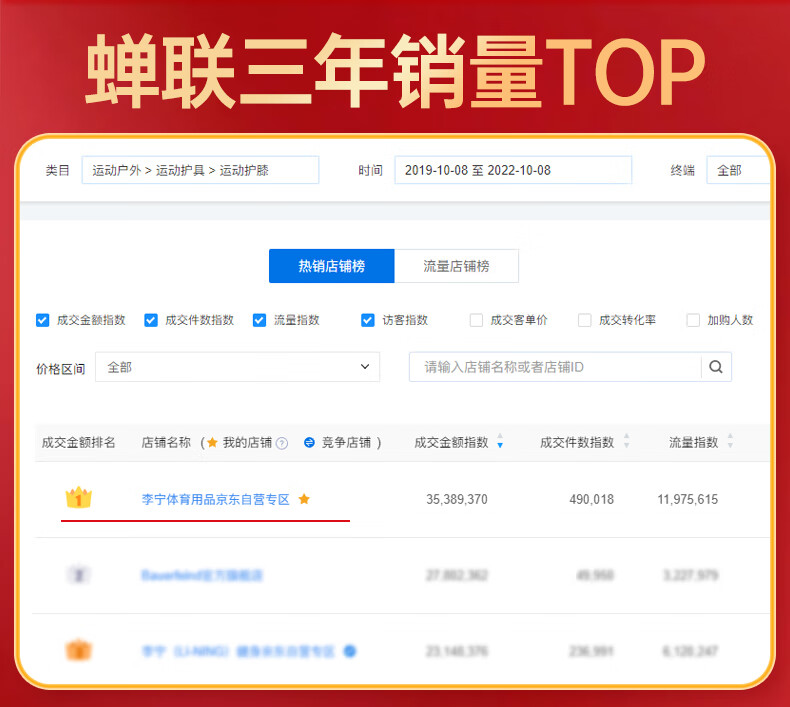This screenshot has height=707, width=790.
Task: Enable the 加购人数 checkbox
Action: [693, 320]
